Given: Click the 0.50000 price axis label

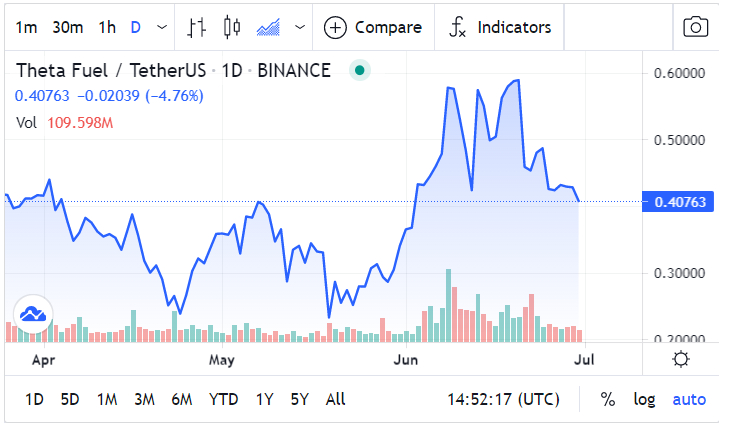Looking at the screenshot, I should pyautogui.click(x=679, y=140).
